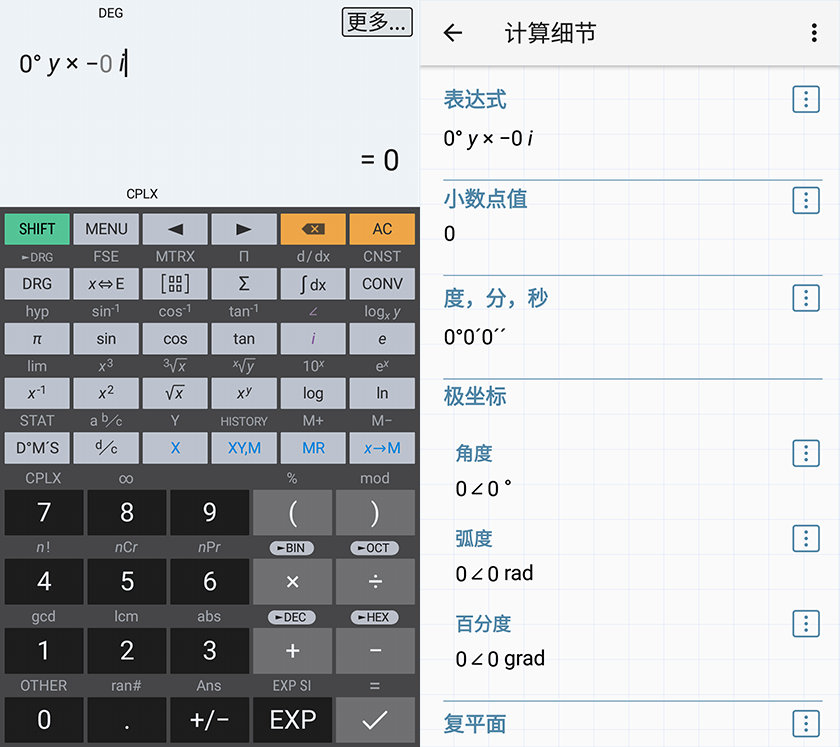840x747 pixels.
Task: Tap digit 8 key
Action: (127, 512)
